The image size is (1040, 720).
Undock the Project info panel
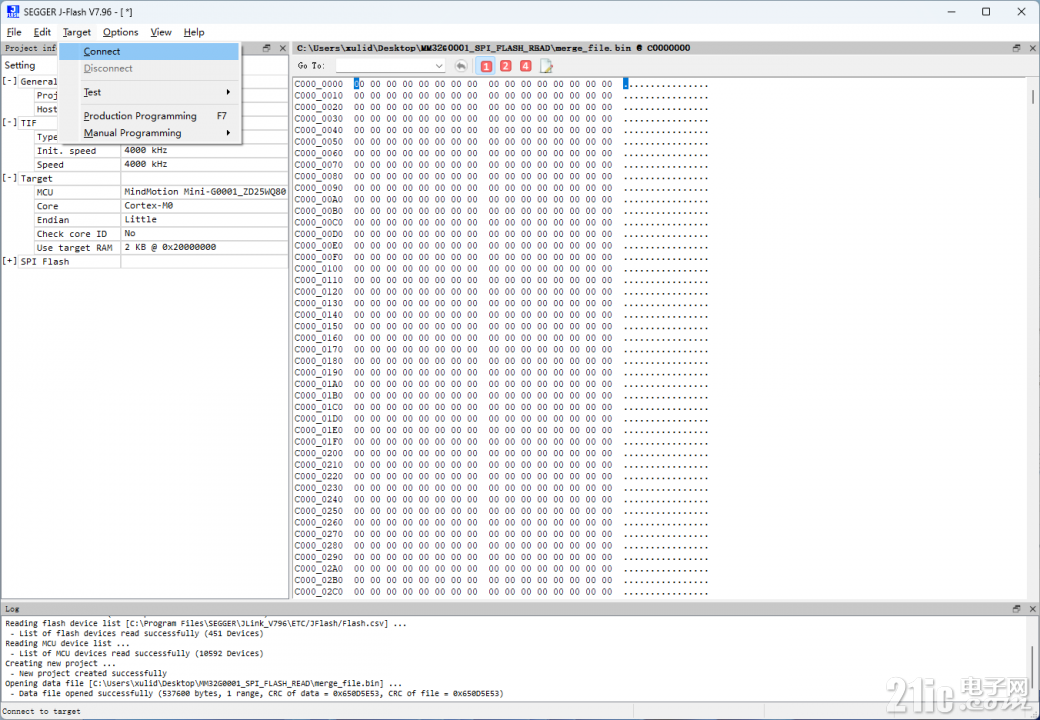pyautogui.click(x=267, y=48)
